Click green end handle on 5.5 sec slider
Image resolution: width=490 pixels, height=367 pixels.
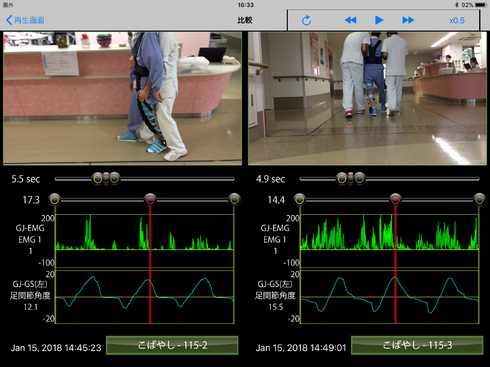coord(114,179)
